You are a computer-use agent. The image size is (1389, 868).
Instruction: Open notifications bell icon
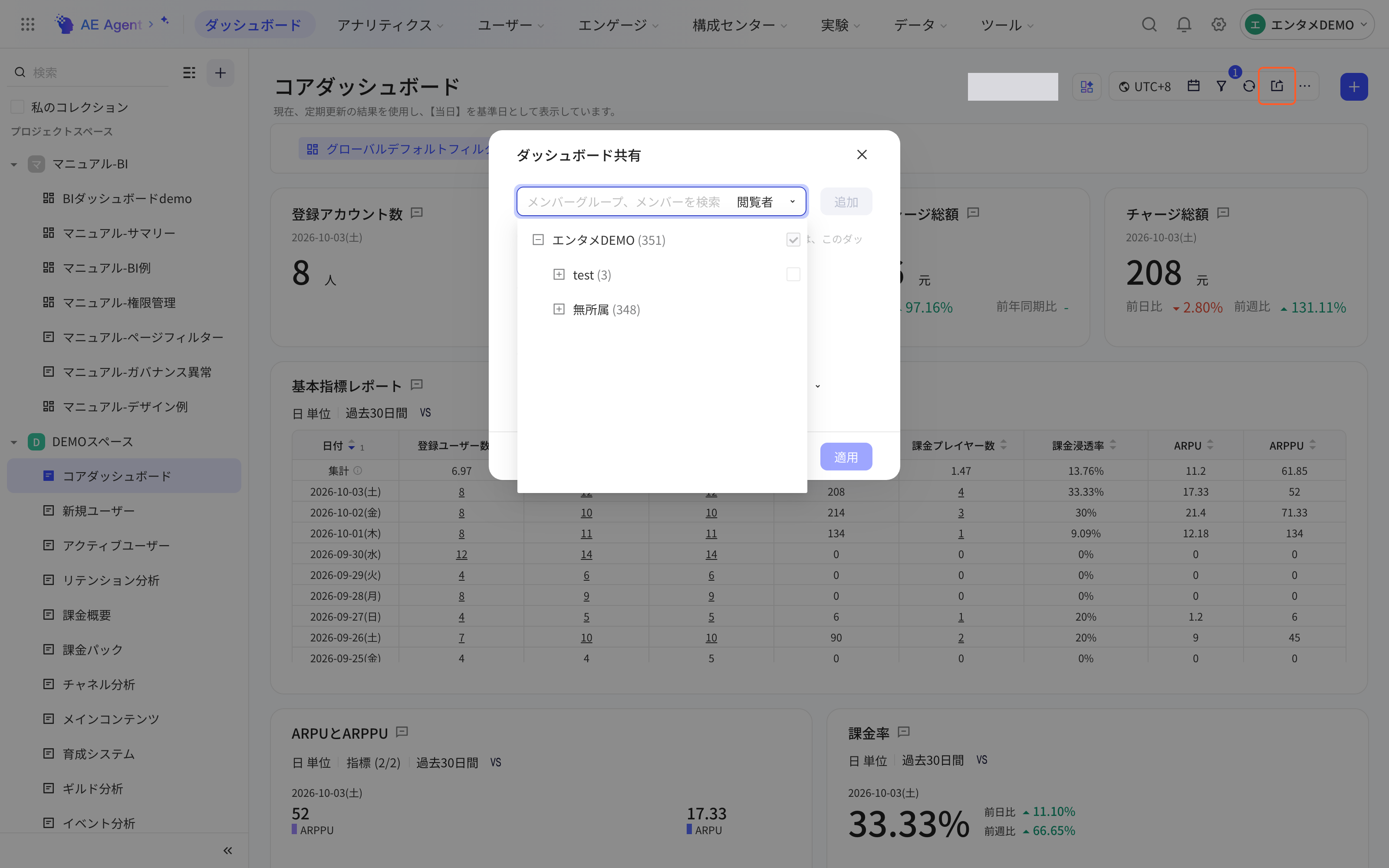(1184, 24)
